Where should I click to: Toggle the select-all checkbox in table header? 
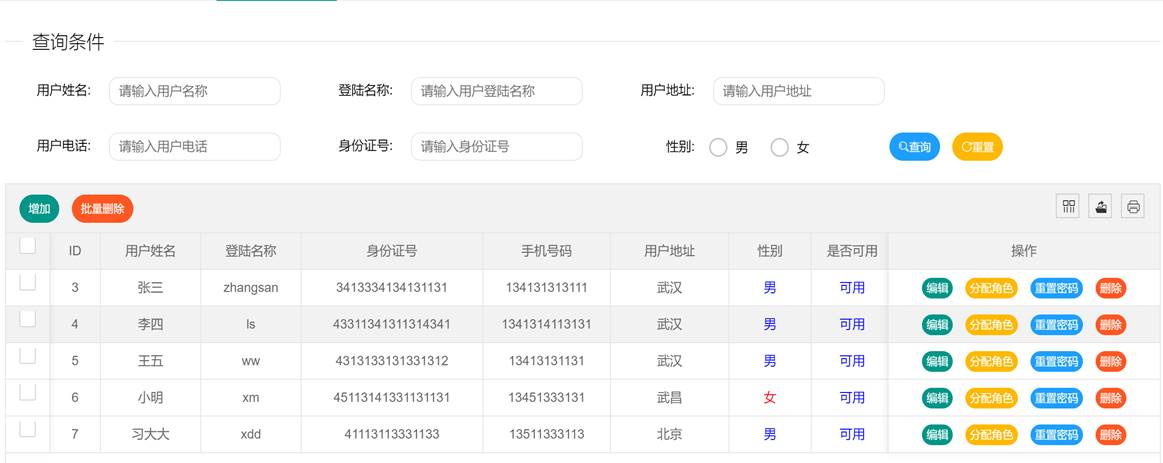27,246
